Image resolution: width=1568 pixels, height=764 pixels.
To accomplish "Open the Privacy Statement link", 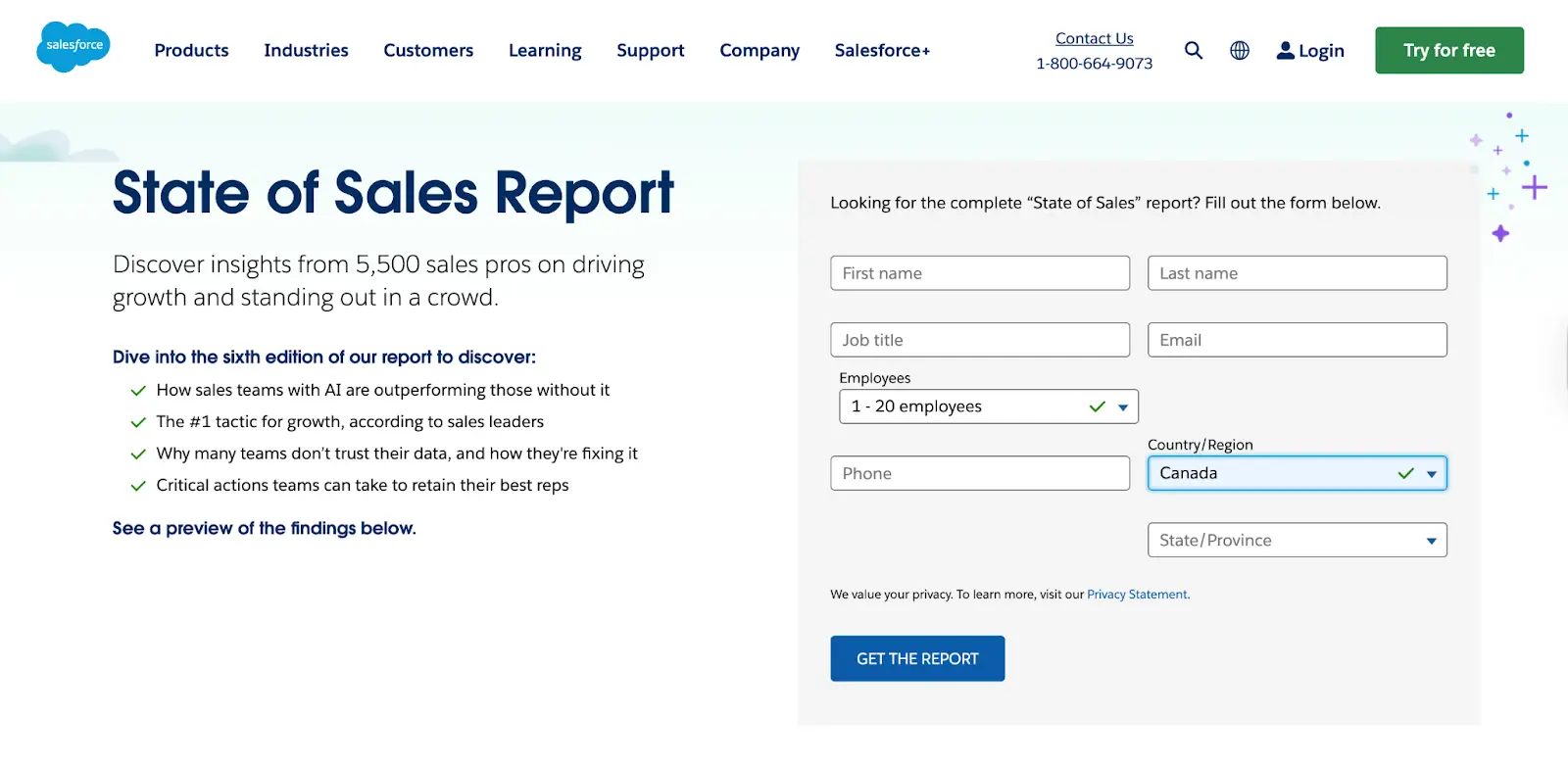I will pos(1137,595).
